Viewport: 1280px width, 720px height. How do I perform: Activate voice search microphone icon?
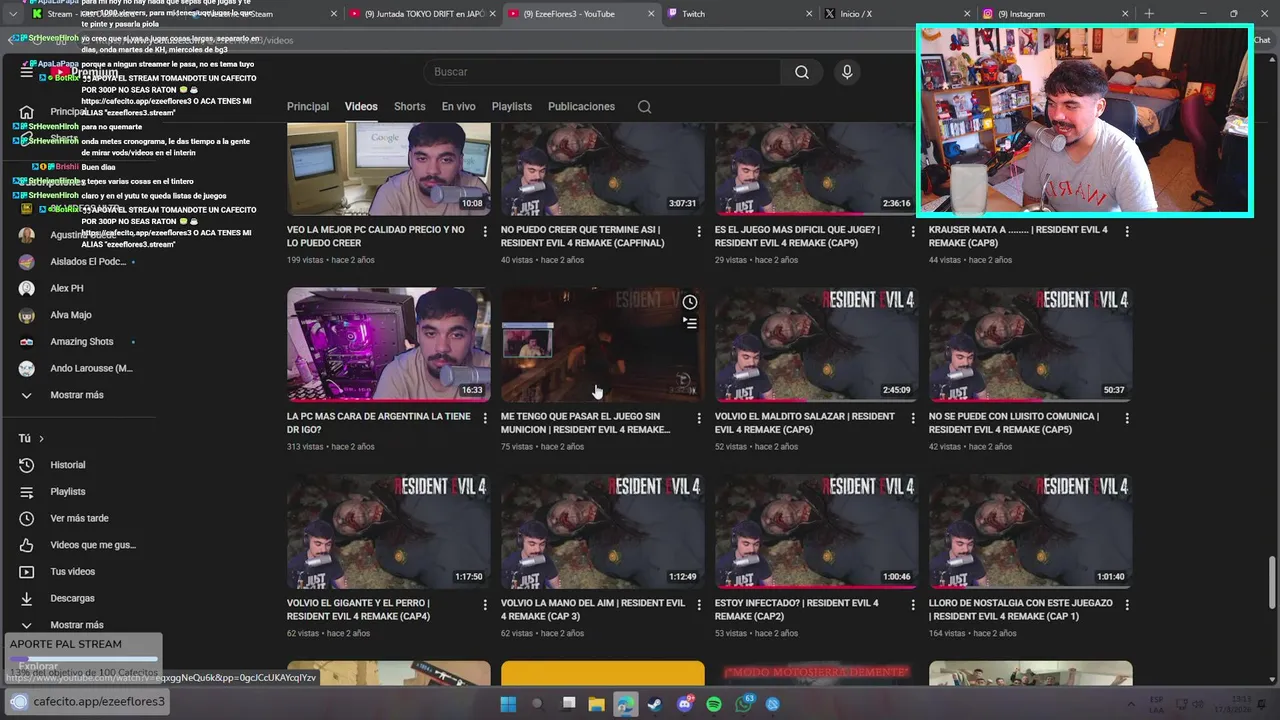pos(847,72)
